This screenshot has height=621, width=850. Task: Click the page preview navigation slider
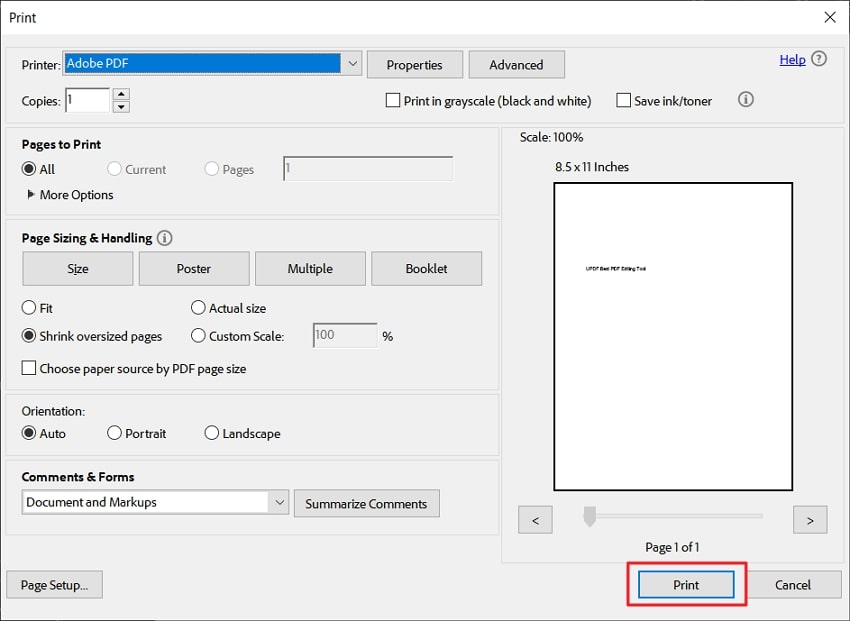point(589,516)
